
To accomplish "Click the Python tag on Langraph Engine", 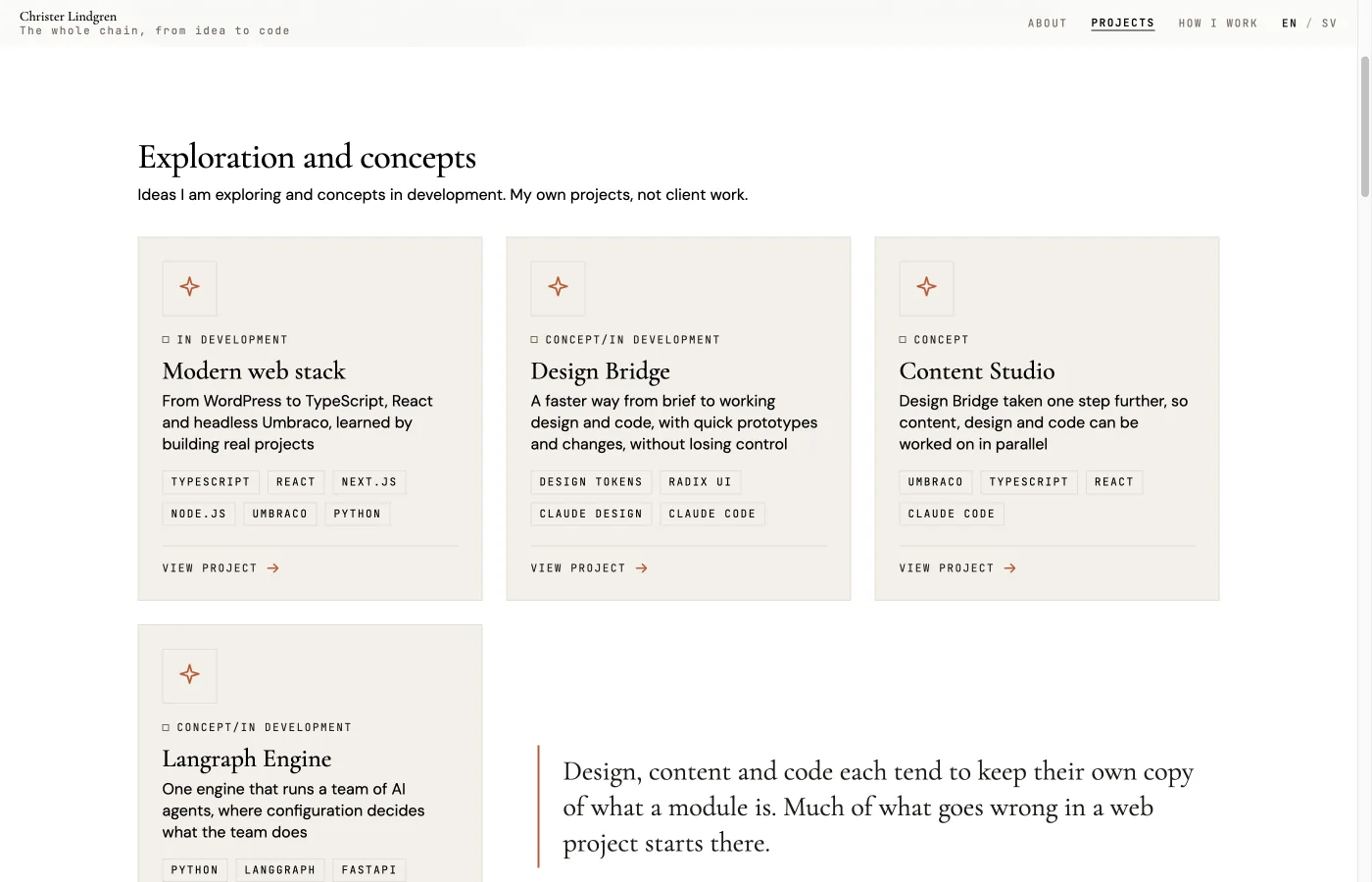I will (x=195, y=870).
